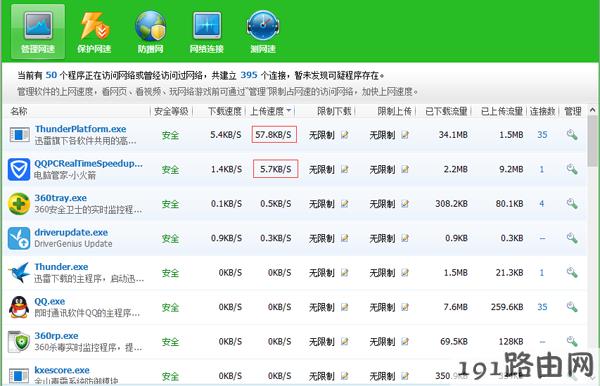Open kxescore.exe name link
This screenshot has width=600, height=386.
click(x=62, y=370)
